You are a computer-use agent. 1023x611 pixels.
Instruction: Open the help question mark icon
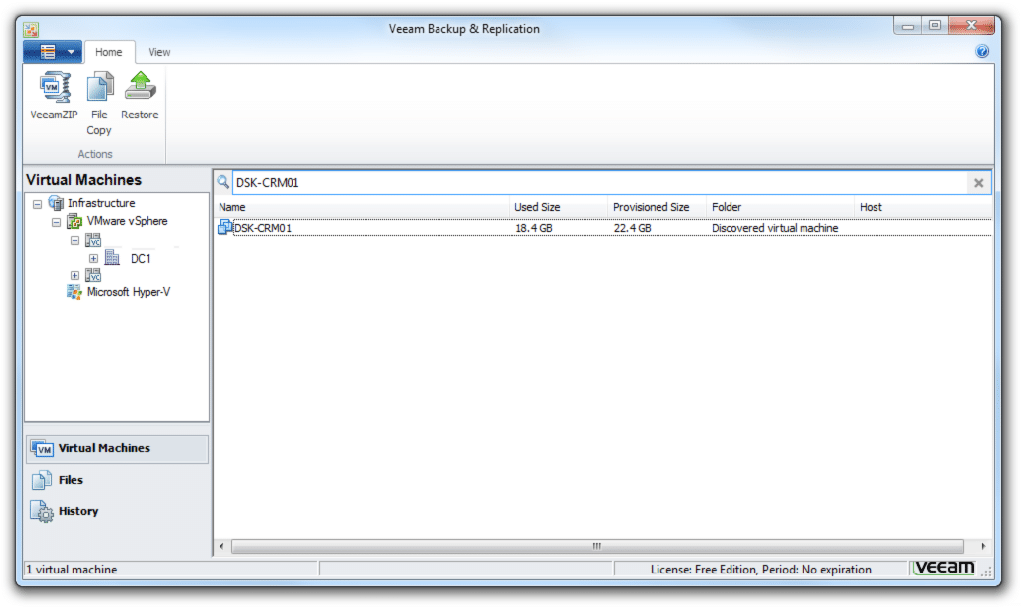[982, 52]
